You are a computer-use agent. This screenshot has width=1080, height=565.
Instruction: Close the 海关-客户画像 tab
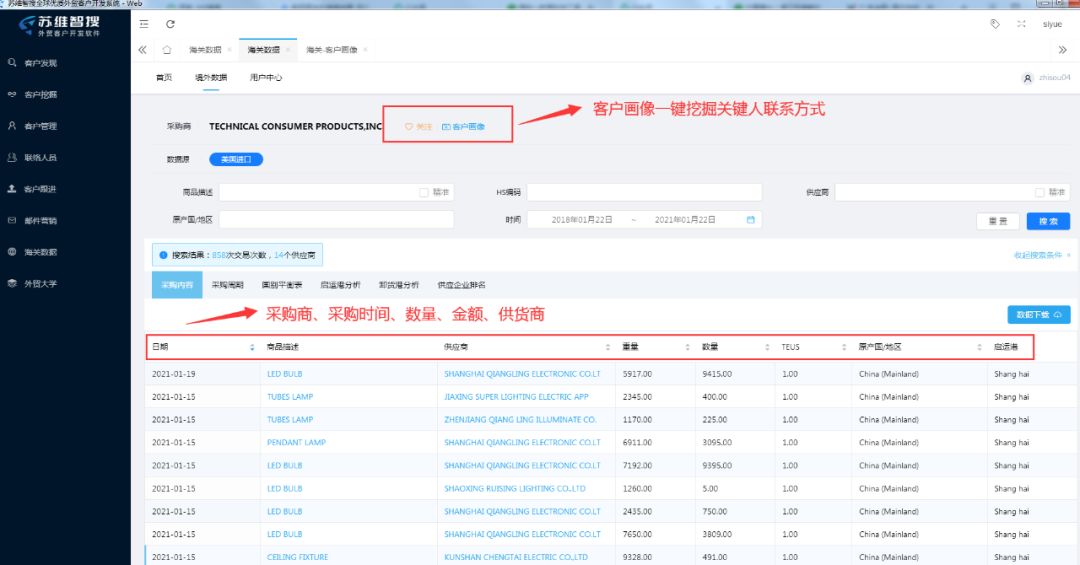pyautogui.click(x=365, y=50)
